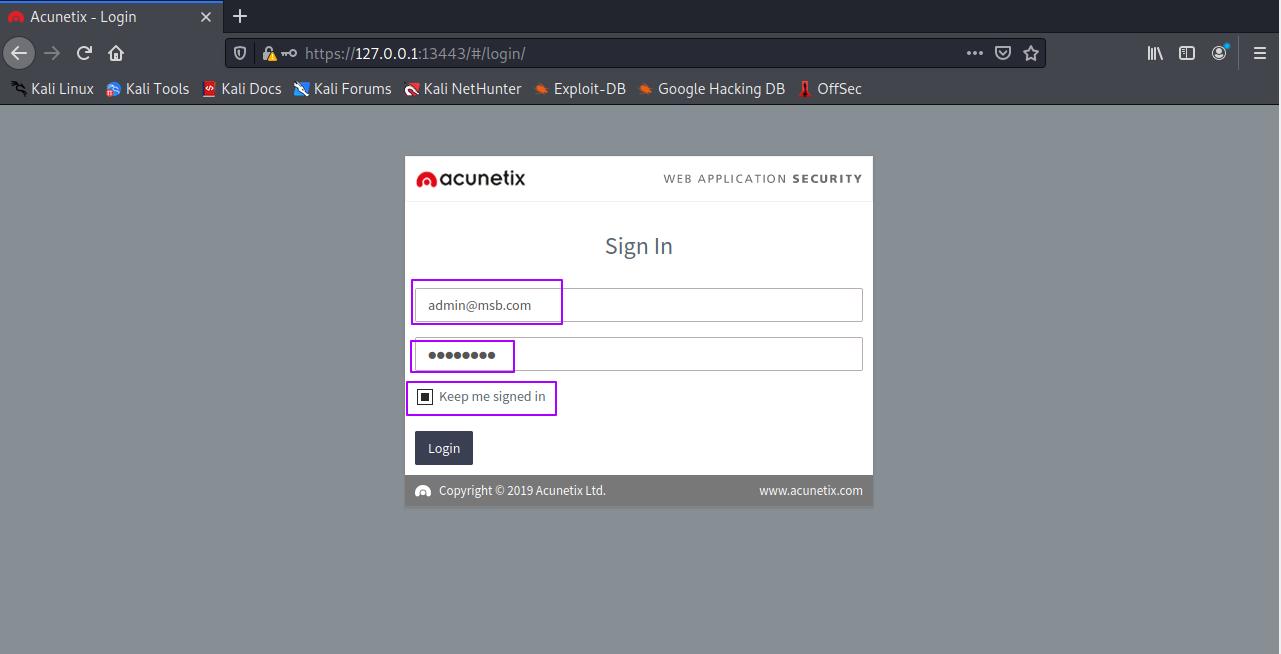Screen dimensions: 1281x654
Task: Go to the Firefox Home icon
Action: pos(116,53)
